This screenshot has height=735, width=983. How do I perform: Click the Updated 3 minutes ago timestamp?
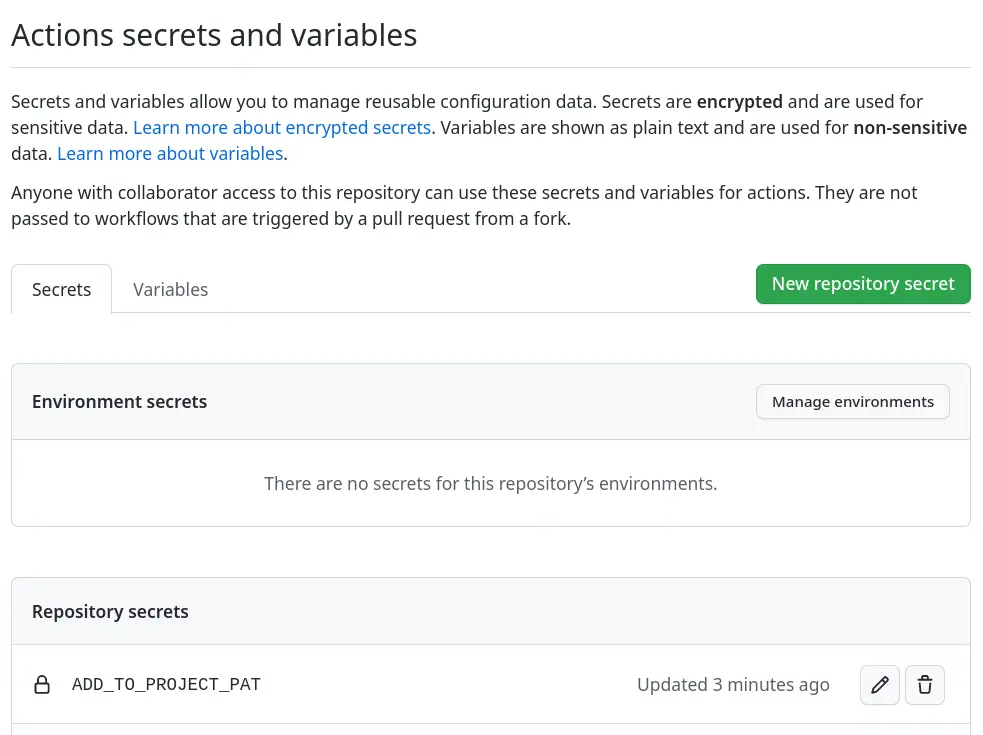(733, 684)
